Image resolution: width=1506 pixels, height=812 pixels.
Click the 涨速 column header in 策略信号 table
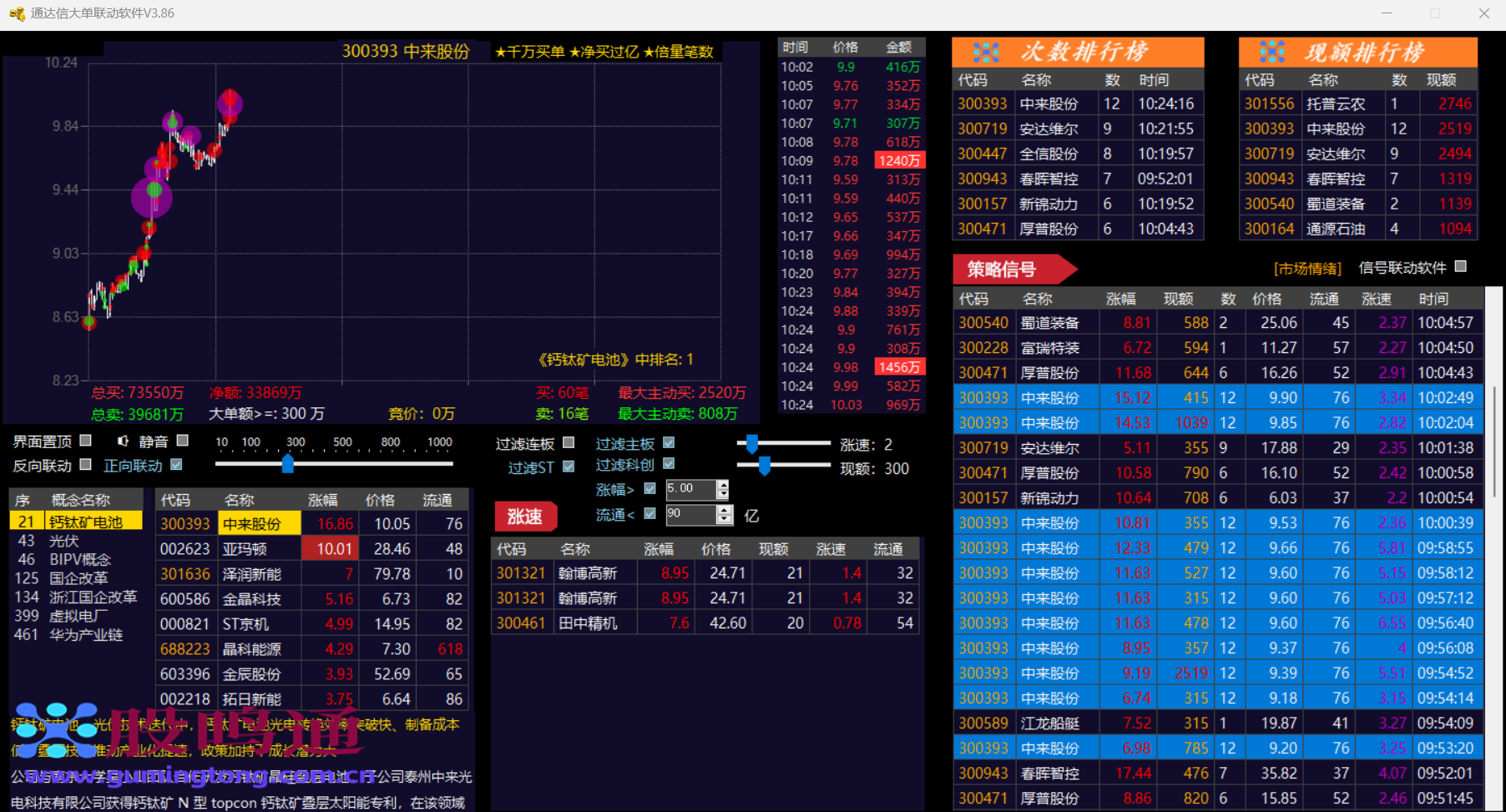(x=1376, y=299)
